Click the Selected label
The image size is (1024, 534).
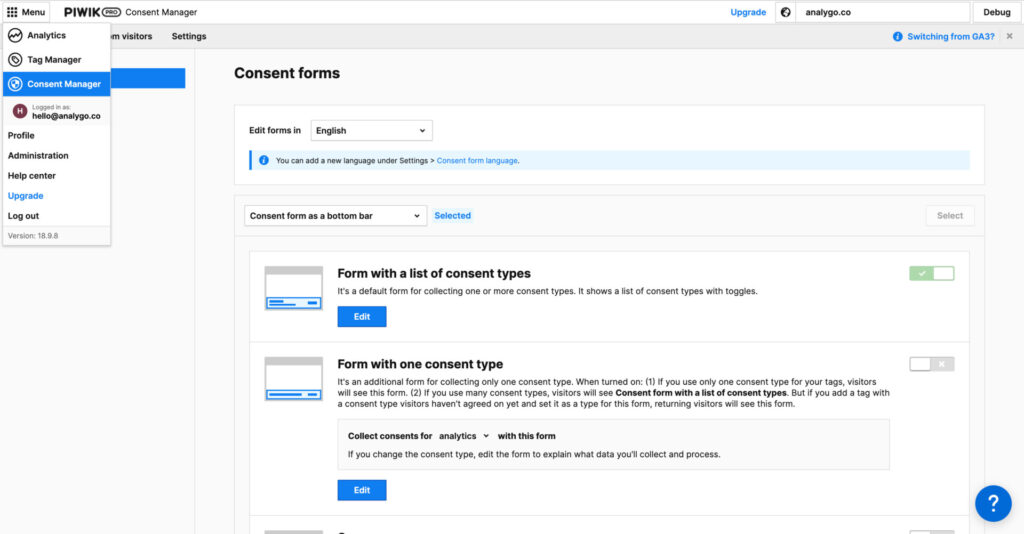[x=453, y=215]
